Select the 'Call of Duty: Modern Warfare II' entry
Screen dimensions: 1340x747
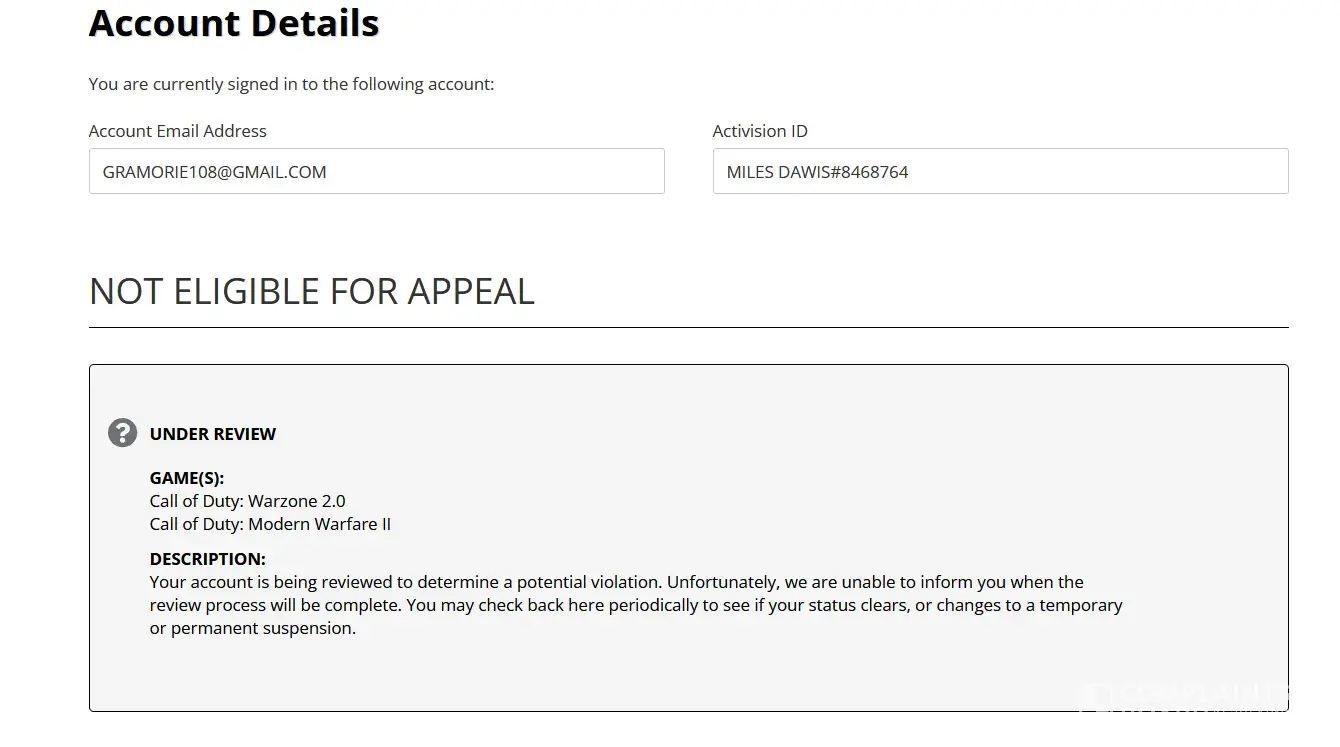(x=270, y=524)
